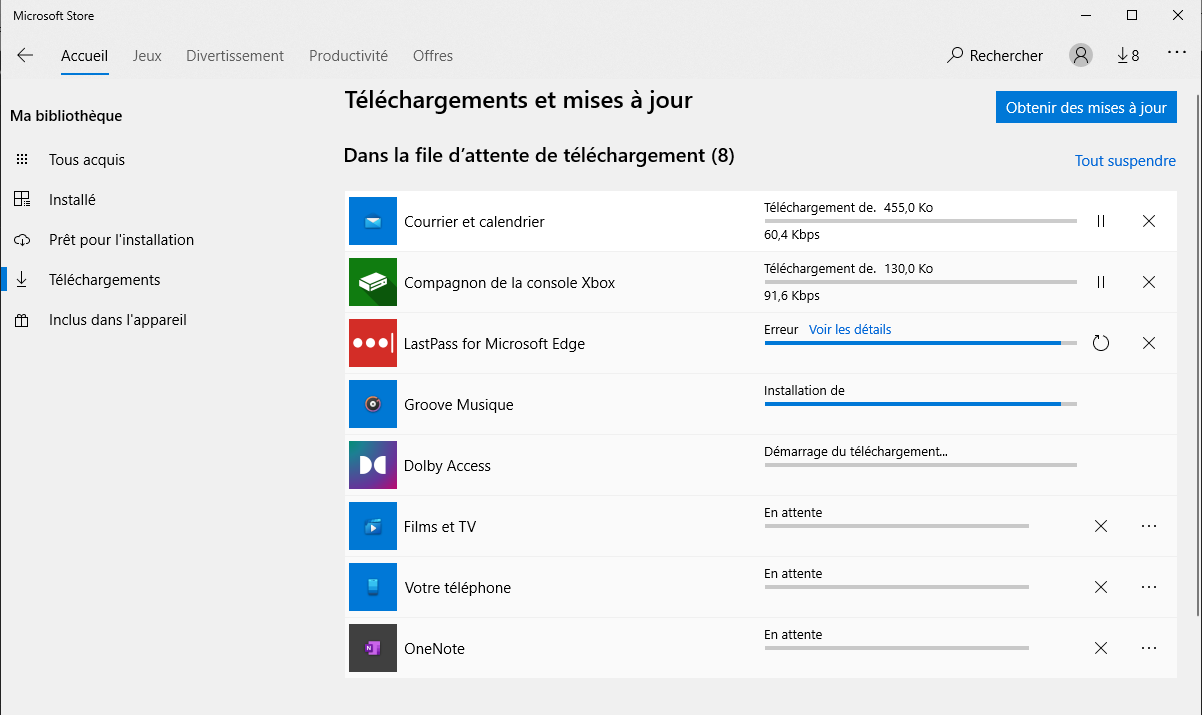
Task: Cancel the Films et TV download
Action: coord(1101,526)
